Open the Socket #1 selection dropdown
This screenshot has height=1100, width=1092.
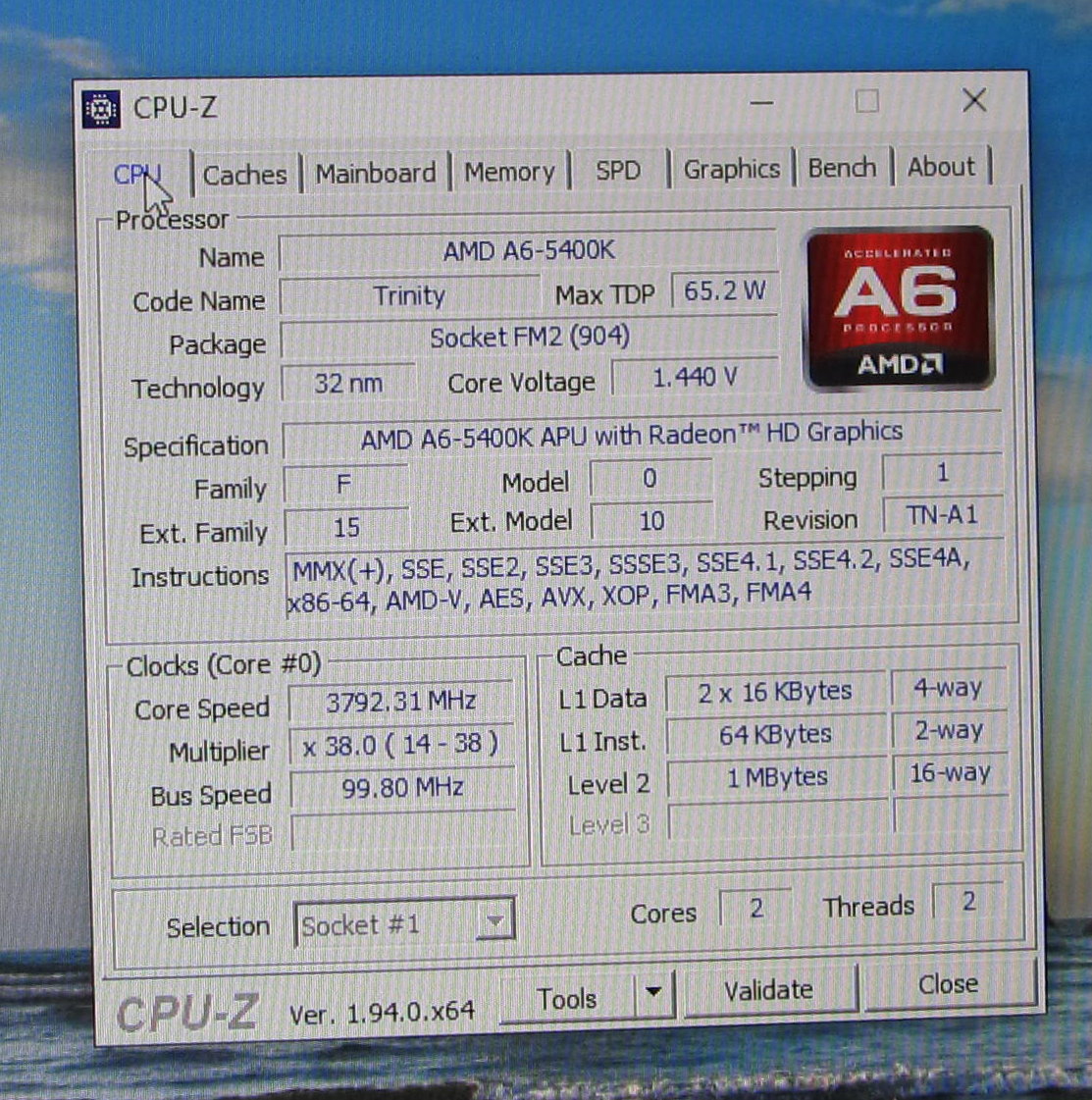(x=404, y=923)
